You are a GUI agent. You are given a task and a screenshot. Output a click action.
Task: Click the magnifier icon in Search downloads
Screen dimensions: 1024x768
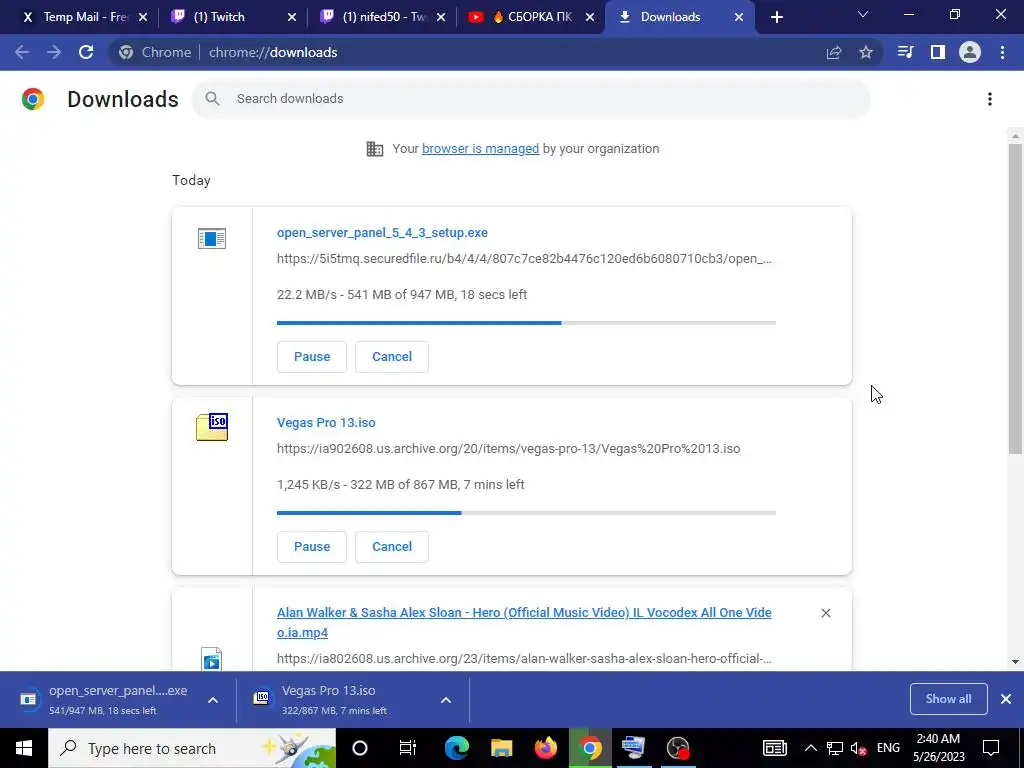(x=212, y=99)
